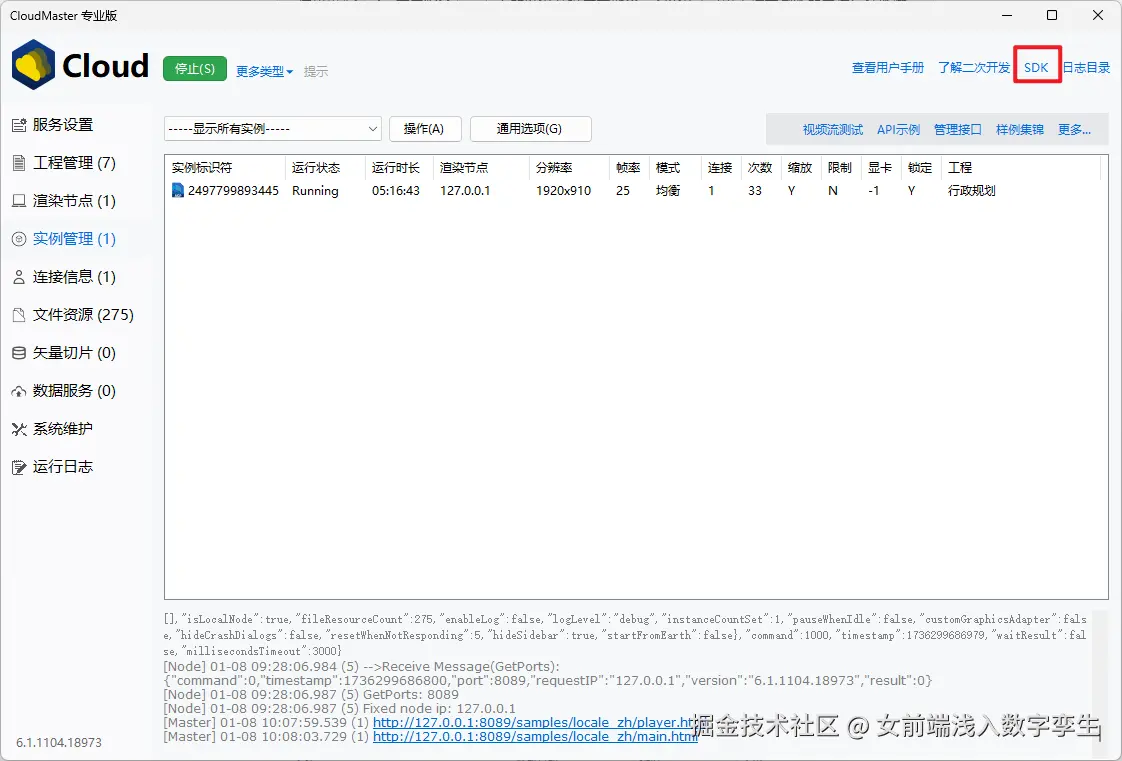Open API示例 link
Screen dimensions: 1122x761
coord(898,129)
